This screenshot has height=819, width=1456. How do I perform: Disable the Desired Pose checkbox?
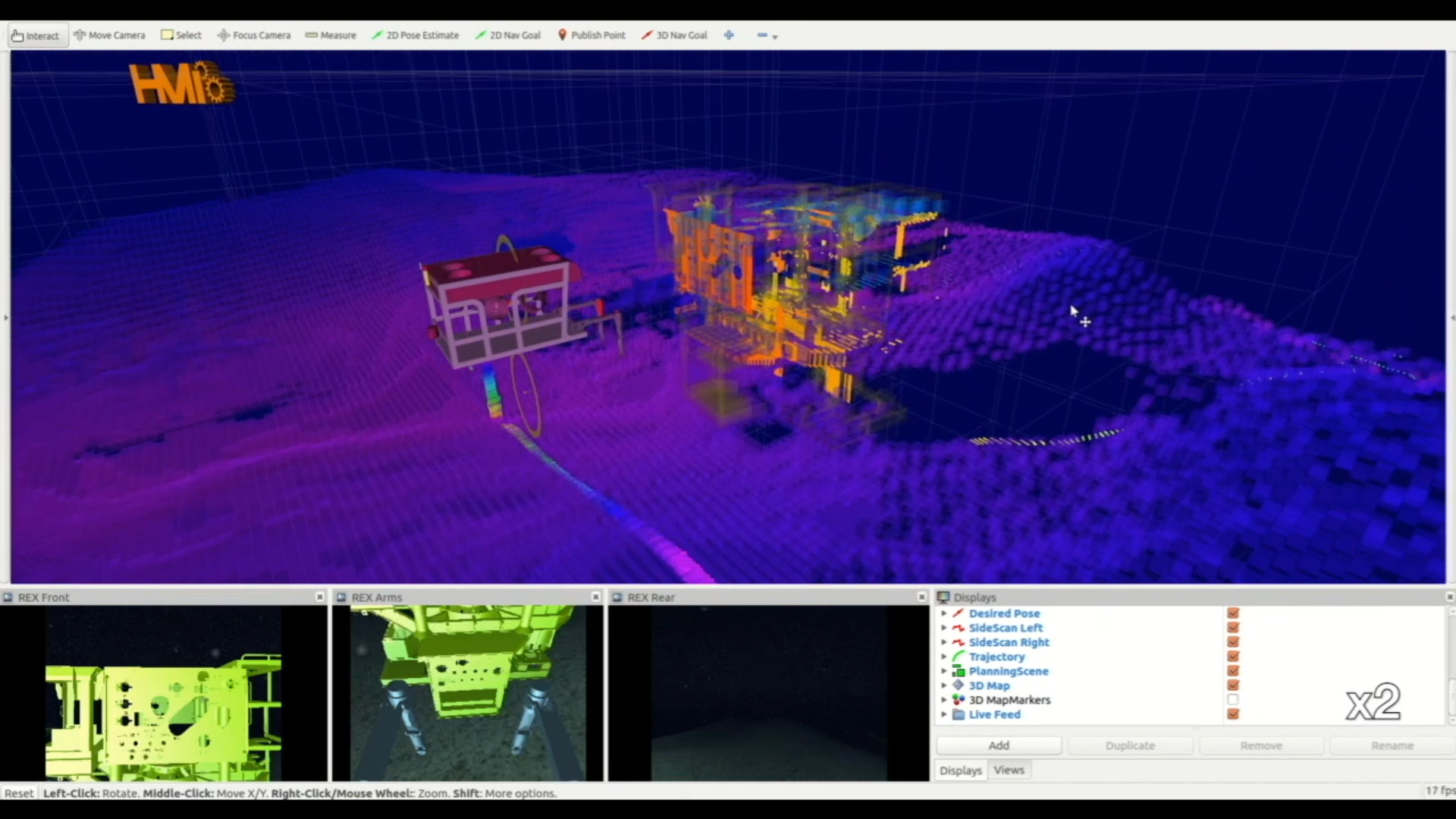point(1233,613)
